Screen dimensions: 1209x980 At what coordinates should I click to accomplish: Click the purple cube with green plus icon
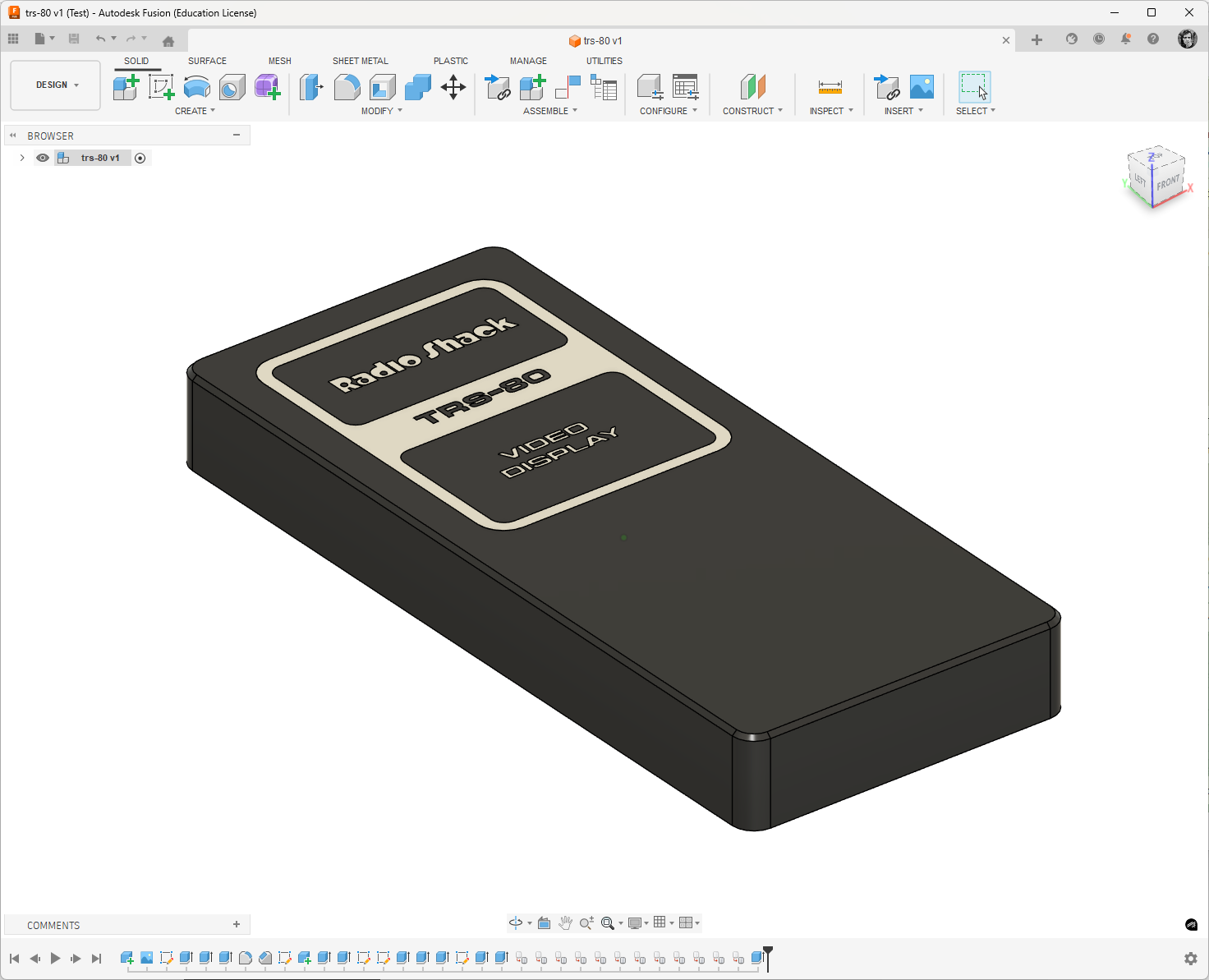pos(268,87)
